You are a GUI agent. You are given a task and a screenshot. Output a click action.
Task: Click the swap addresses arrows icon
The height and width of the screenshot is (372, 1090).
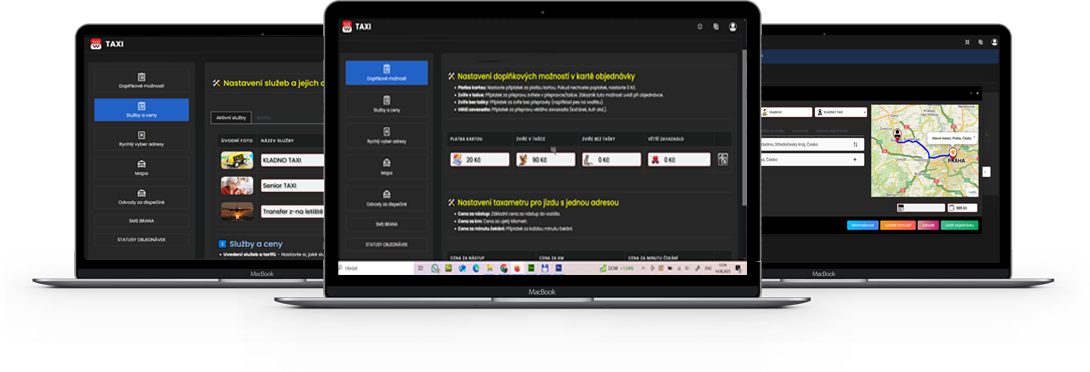[x=855, y=144]
